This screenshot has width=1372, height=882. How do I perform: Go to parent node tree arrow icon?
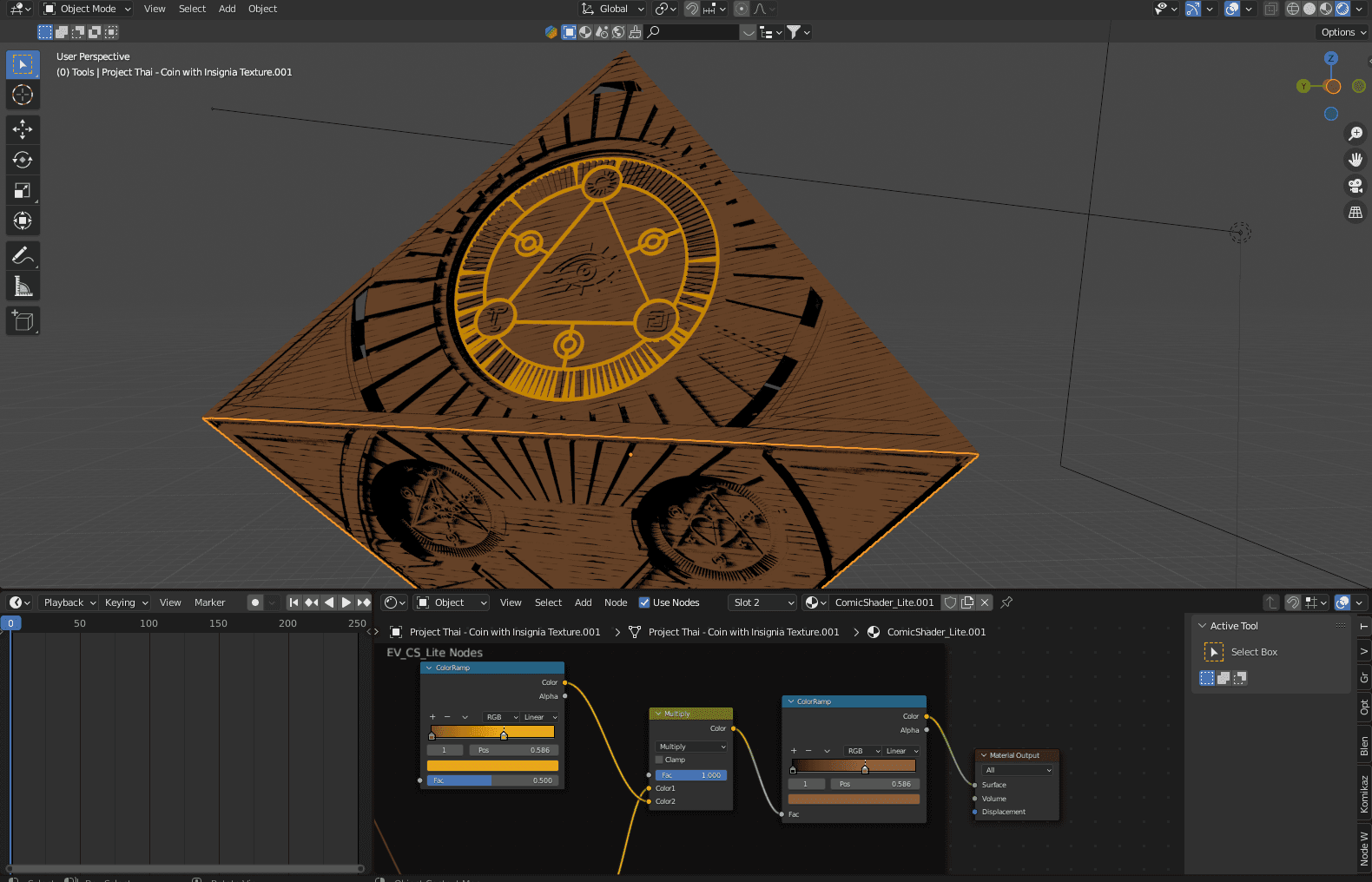pos(1271,602)
